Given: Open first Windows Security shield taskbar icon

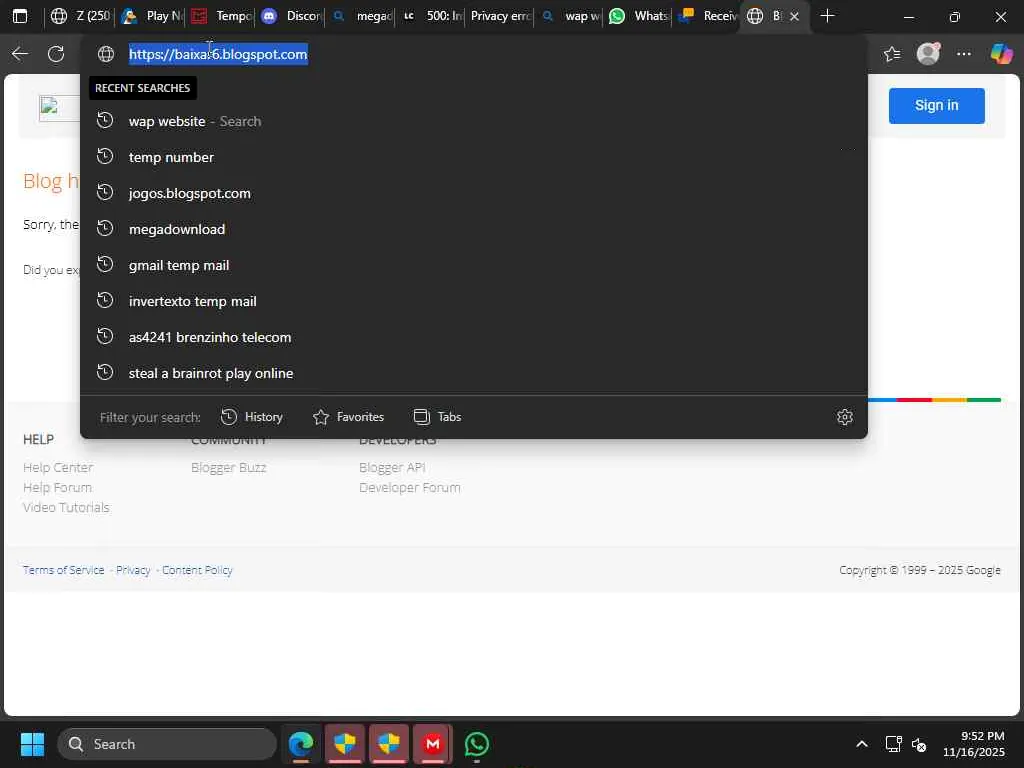Looking at the screenshot, I should pyautogui.click(x=345, y=744).
